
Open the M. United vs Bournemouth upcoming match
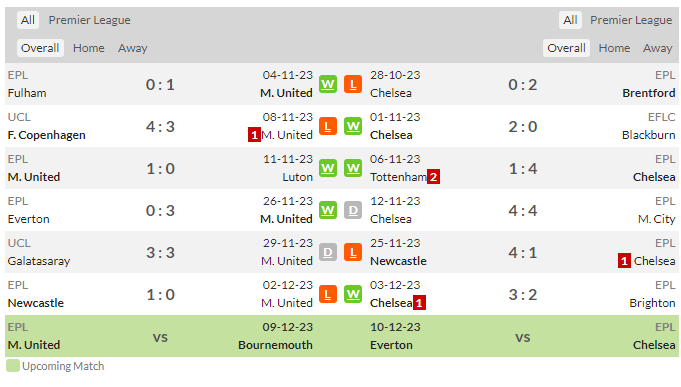click(160, 336)
